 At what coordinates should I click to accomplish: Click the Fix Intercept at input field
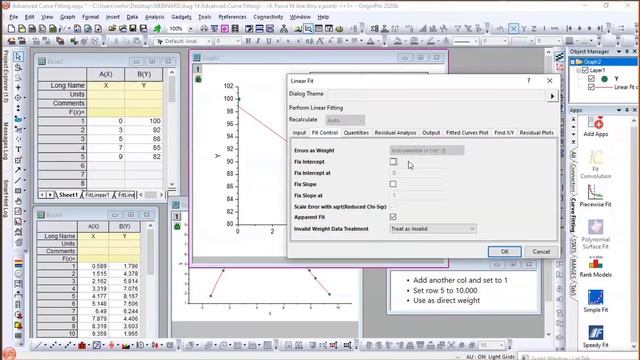click(x=418, y=173)
